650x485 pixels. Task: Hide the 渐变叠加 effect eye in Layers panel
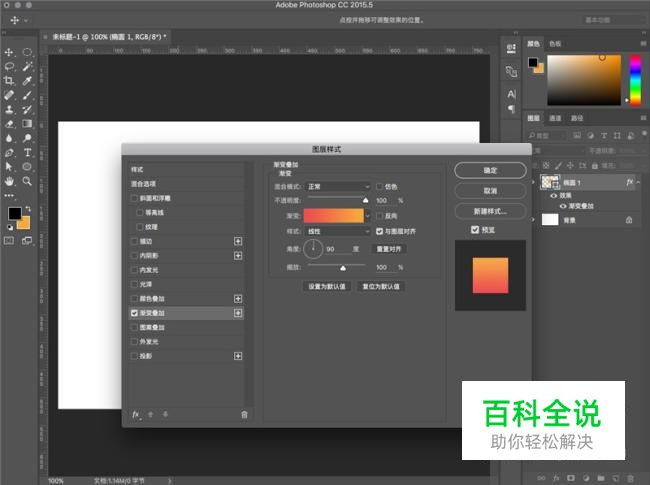click(563, 206)
